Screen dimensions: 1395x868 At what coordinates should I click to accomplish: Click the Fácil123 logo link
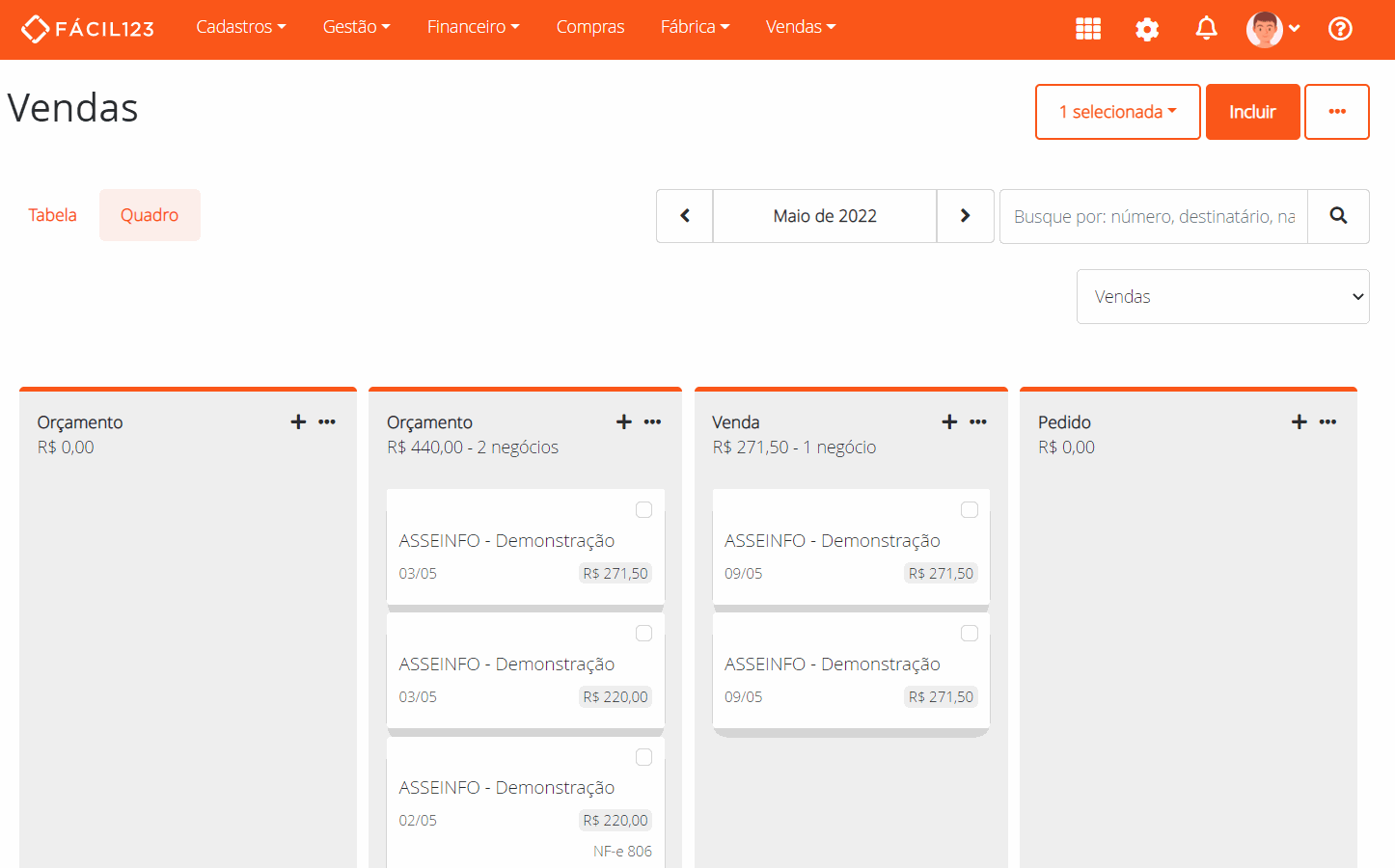pyautogui.click(x=88, y=29)
